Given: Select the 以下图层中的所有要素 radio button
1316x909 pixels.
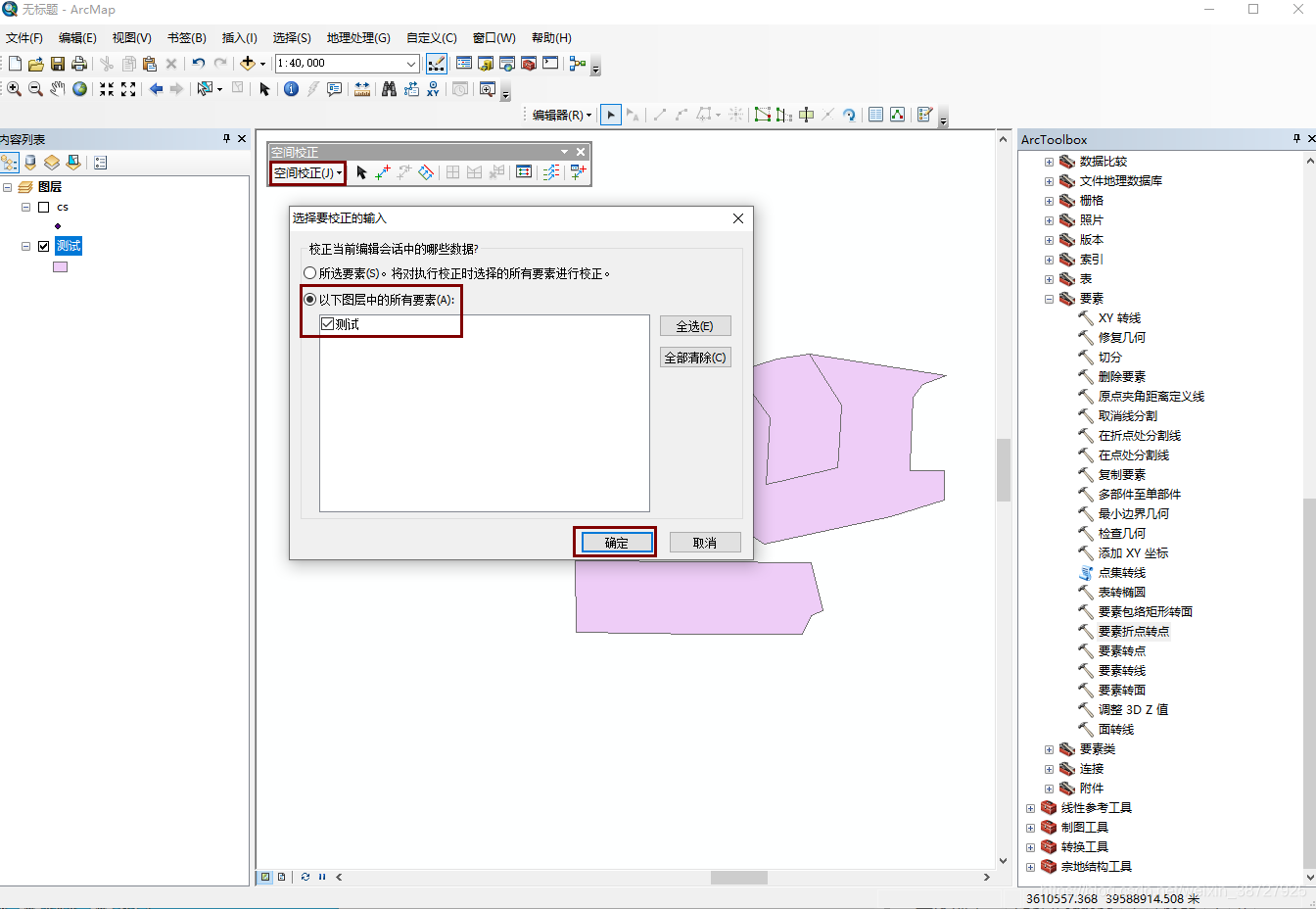Looking at the screenshot, I should tap(310, 300).
